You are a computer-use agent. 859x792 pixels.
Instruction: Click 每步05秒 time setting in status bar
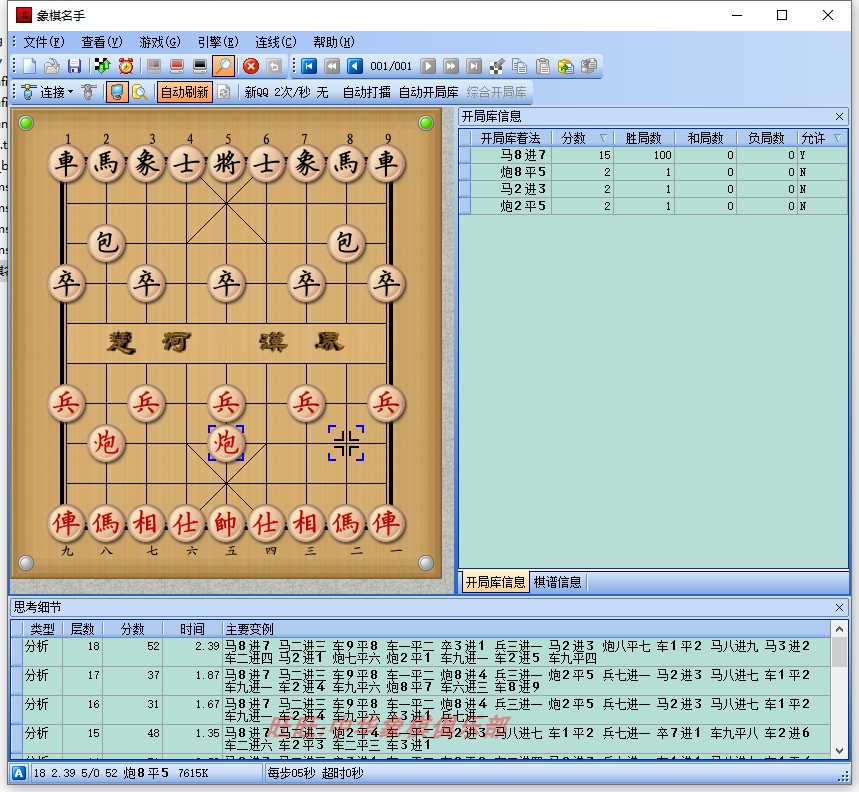pos(293,773)
